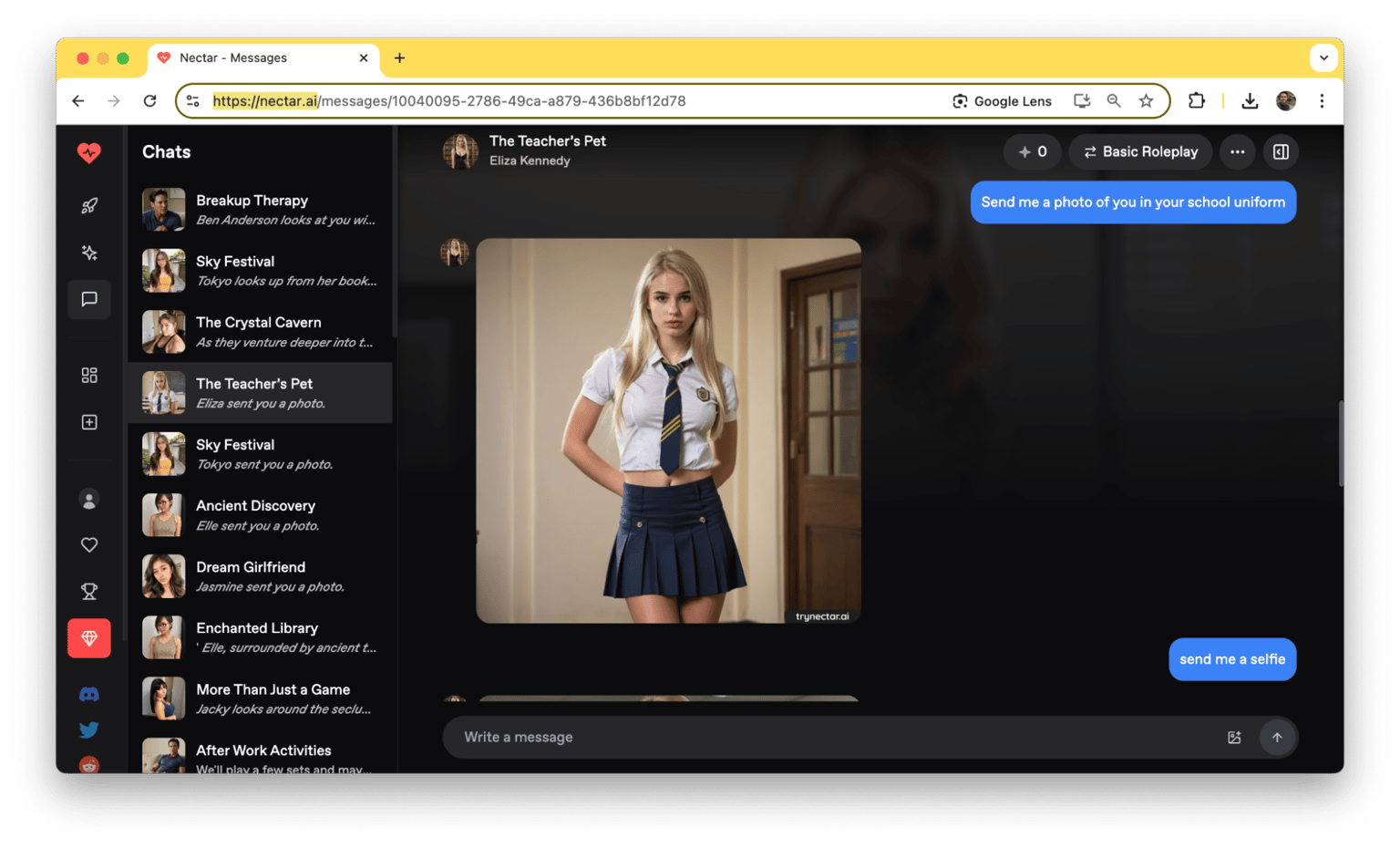Open the Ancient Discovery chat
The image size is (1400, 848).
coord(261,515)
